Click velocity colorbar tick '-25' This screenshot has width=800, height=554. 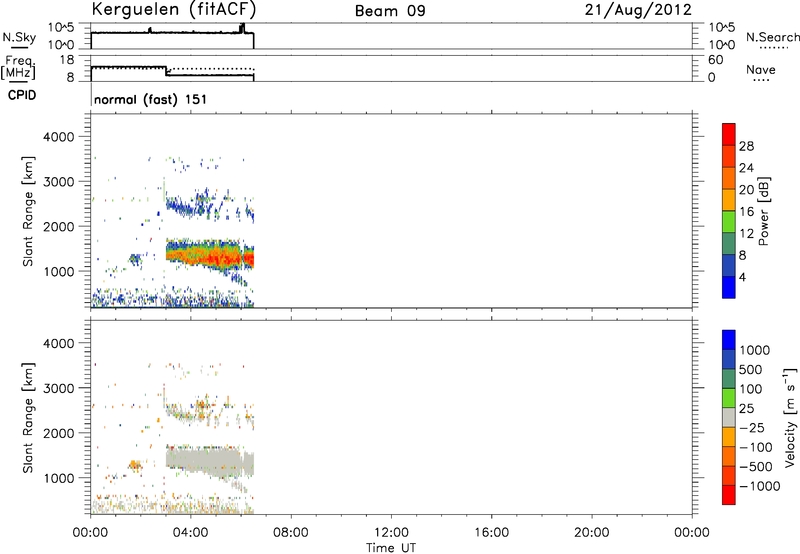click(752, 428)
